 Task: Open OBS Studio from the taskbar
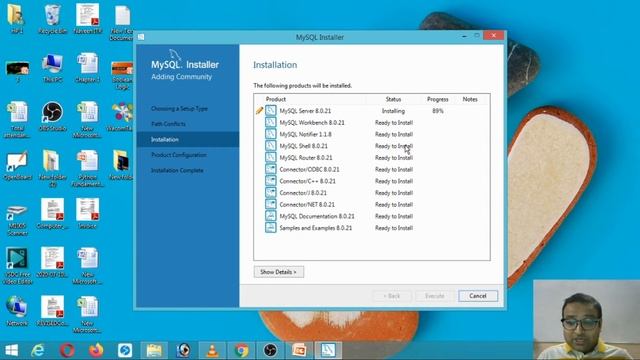[270, 350]
